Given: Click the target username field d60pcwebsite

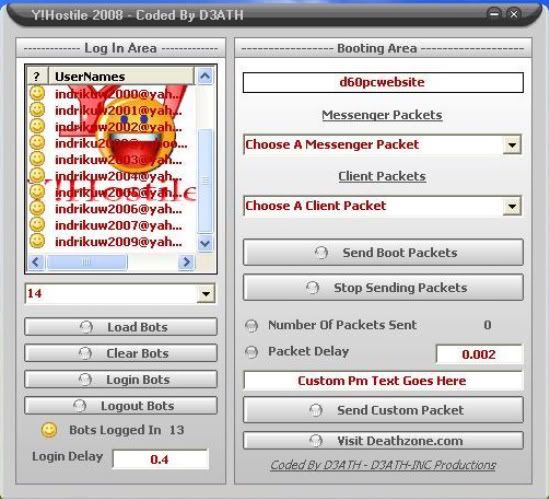Looking at the screenshot, I should 383,82.
